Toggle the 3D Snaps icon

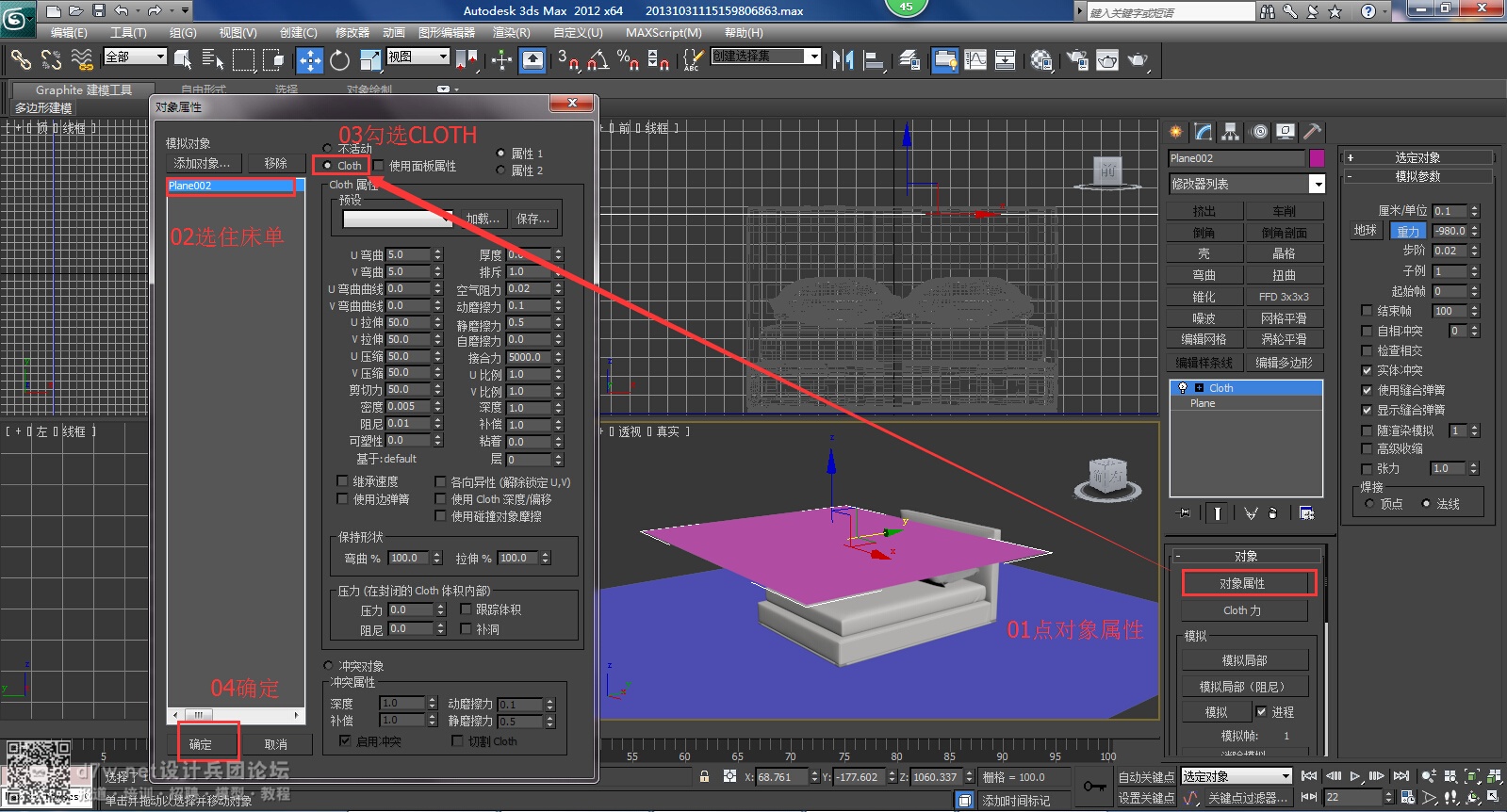click(567, 60)
